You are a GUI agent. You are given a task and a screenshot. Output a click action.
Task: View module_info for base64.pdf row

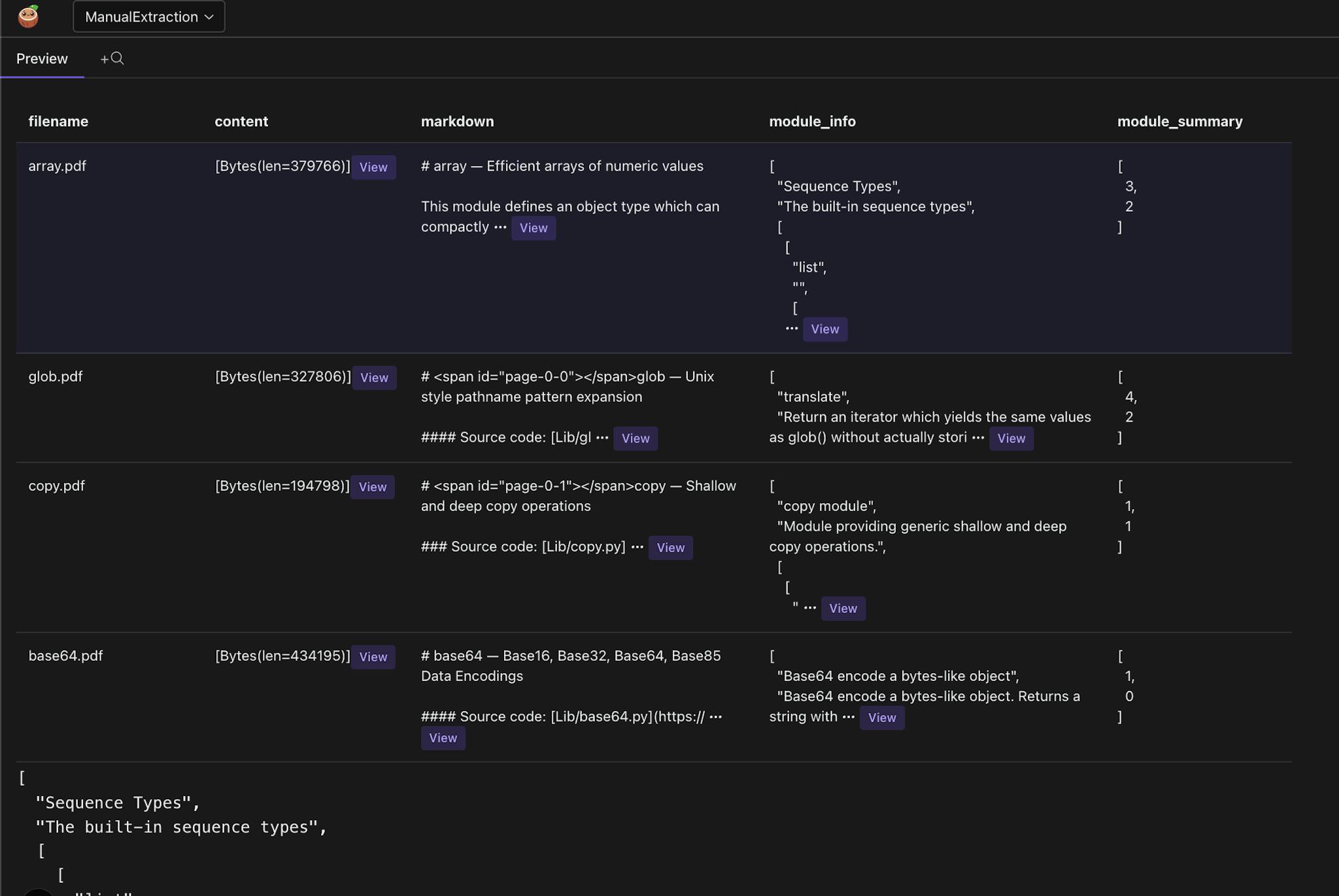tap(881, 718)
